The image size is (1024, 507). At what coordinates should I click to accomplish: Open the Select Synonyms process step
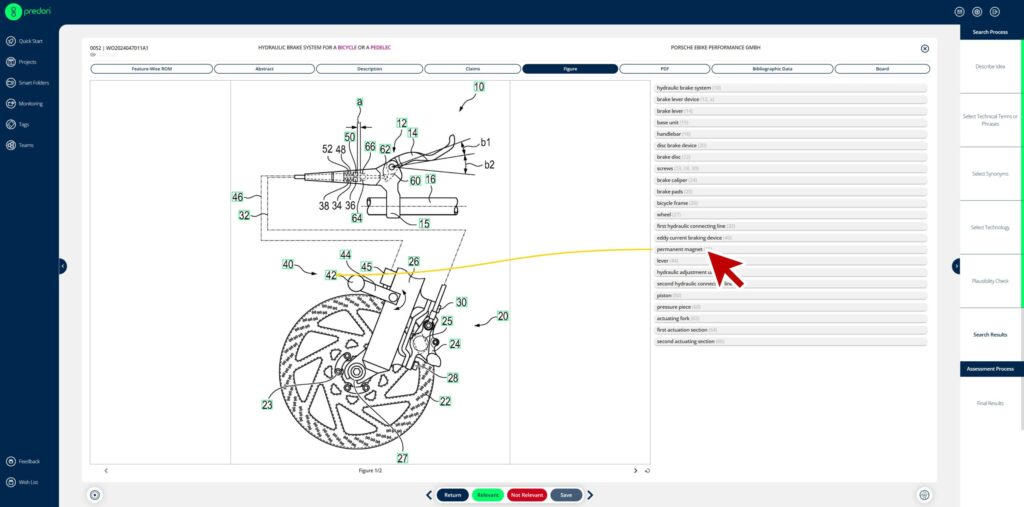pyautogui.click(x=990, y=174)
